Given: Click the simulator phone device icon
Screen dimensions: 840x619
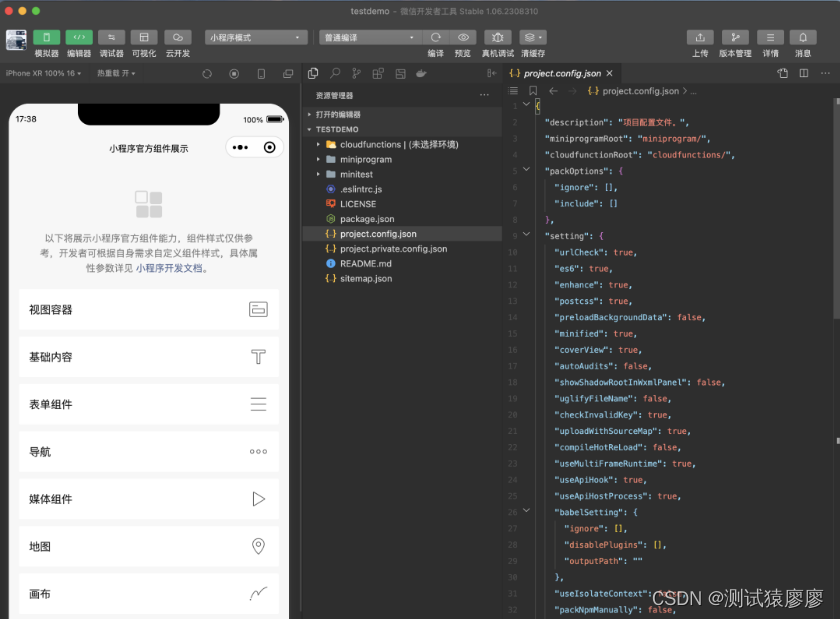Looking at the screenshot, I should click(x=261, y=74).
